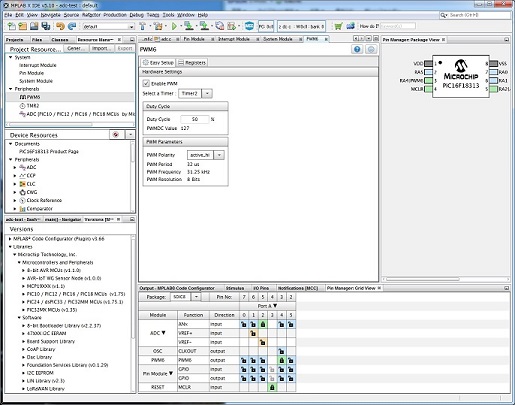This screenshot has width=515, height=405.
Task: Select PWM6 in Project Resources peripherals
Action: [33, 97]
